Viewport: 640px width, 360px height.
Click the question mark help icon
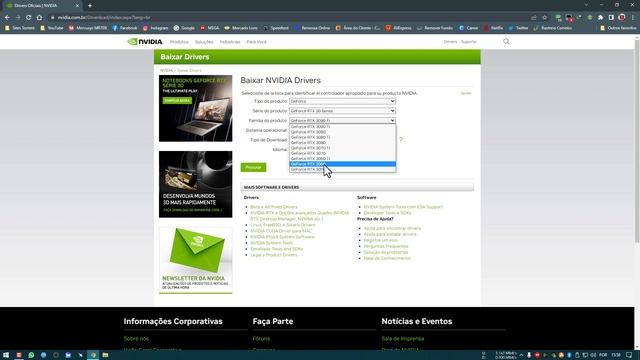click(401, 140)
